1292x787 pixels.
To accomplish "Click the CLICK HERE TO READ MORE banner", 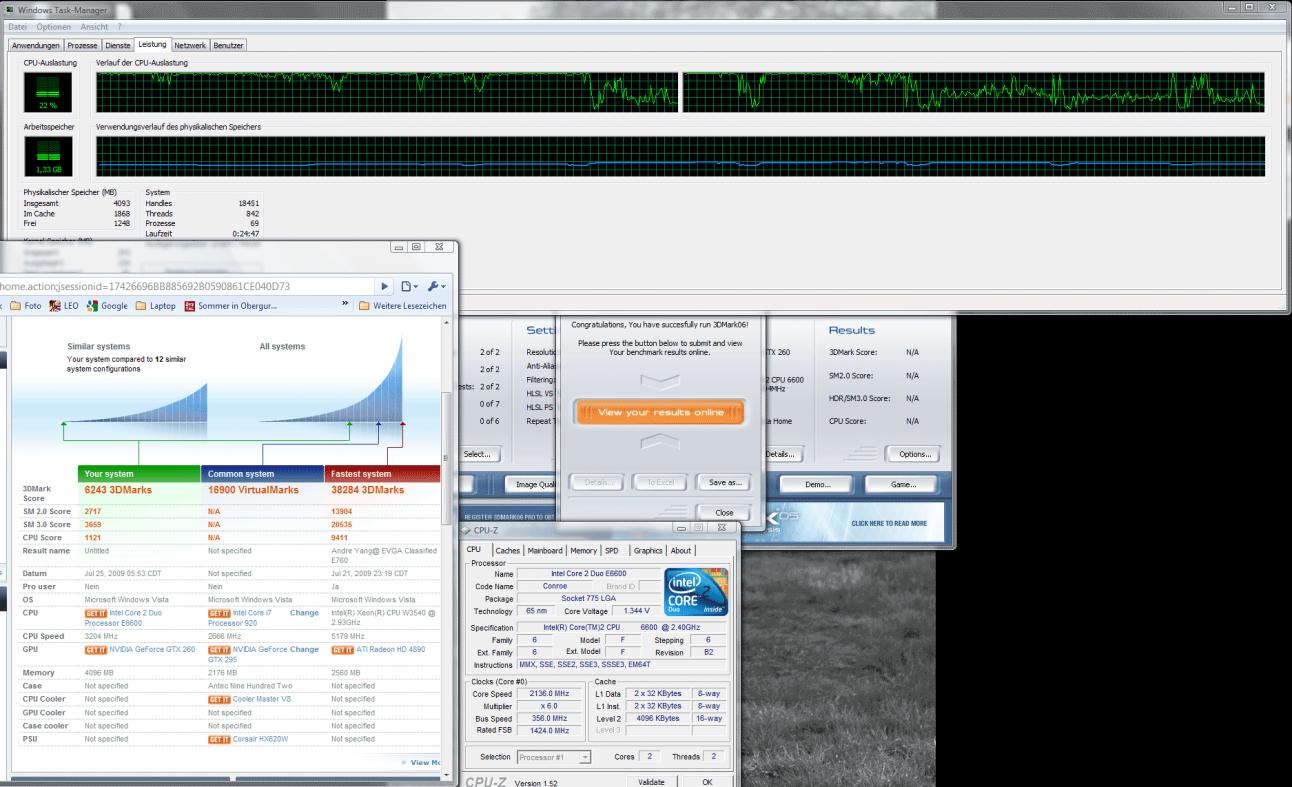I will point(889,523).
